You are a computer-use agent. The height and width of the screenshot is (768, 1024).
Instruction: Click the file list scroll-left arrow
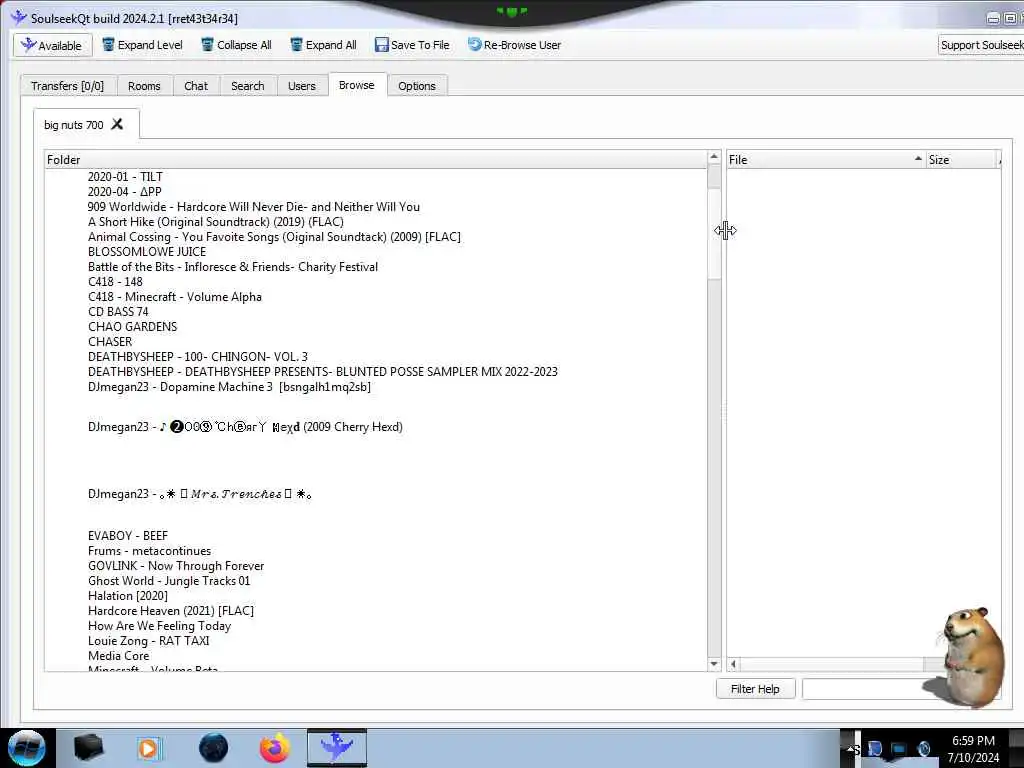[733, 664]
